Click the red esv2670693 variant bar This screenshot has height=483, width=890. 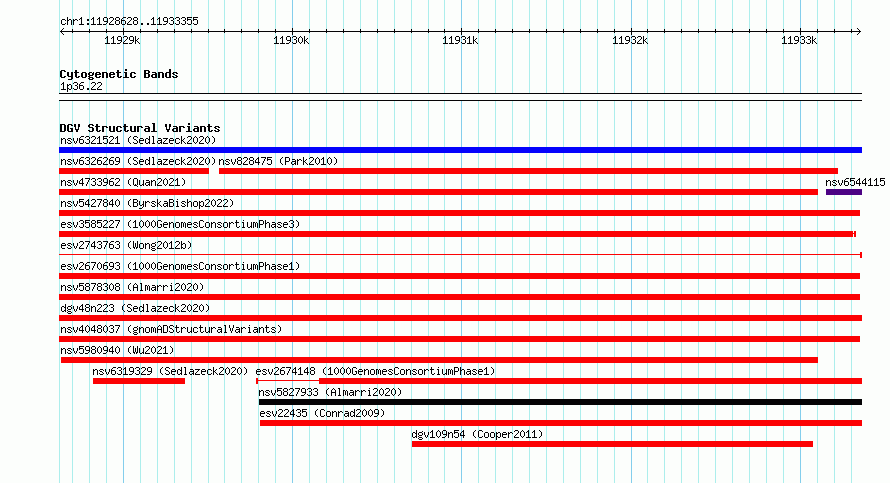click(x=460, y=276)
